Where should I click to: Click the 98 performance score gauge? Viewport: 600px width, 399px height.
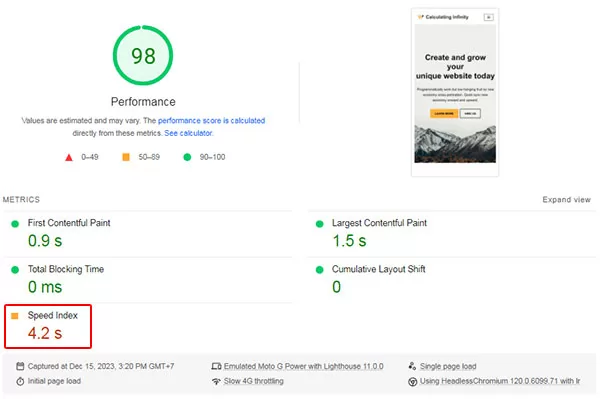pyautogui.click(x=143, y=55)
